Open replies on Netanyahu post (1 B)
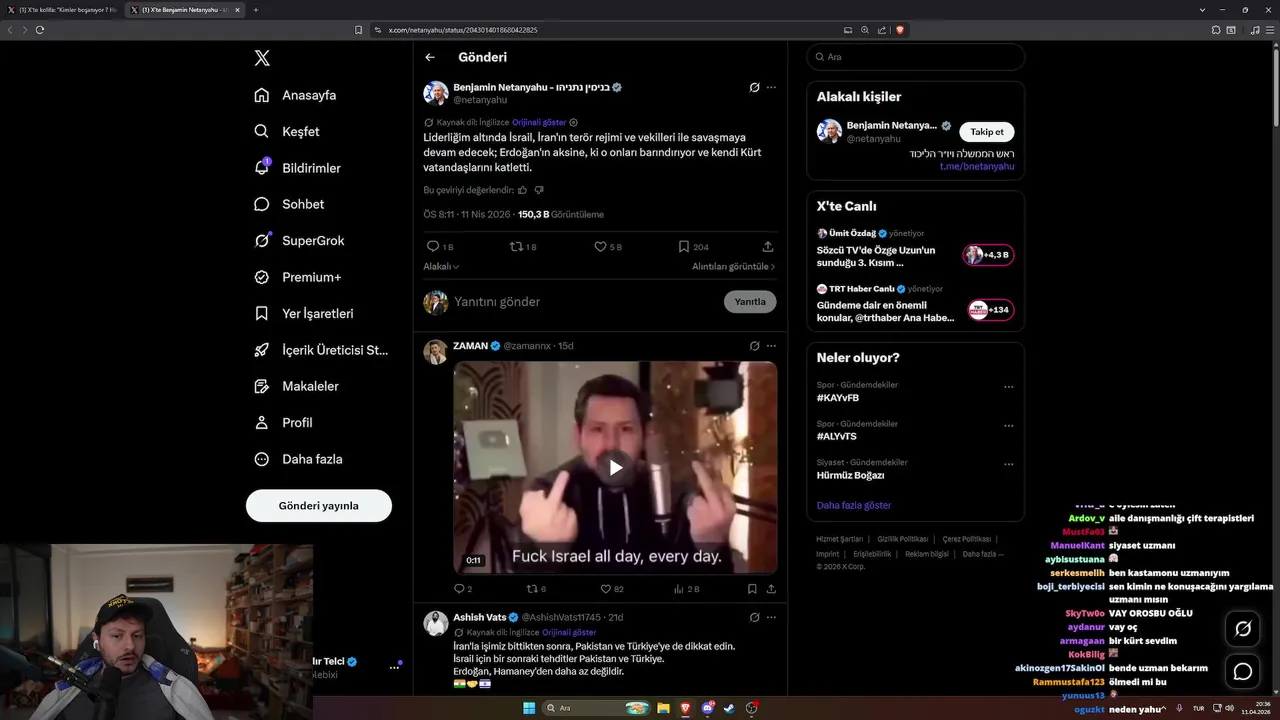 point(440,246)
